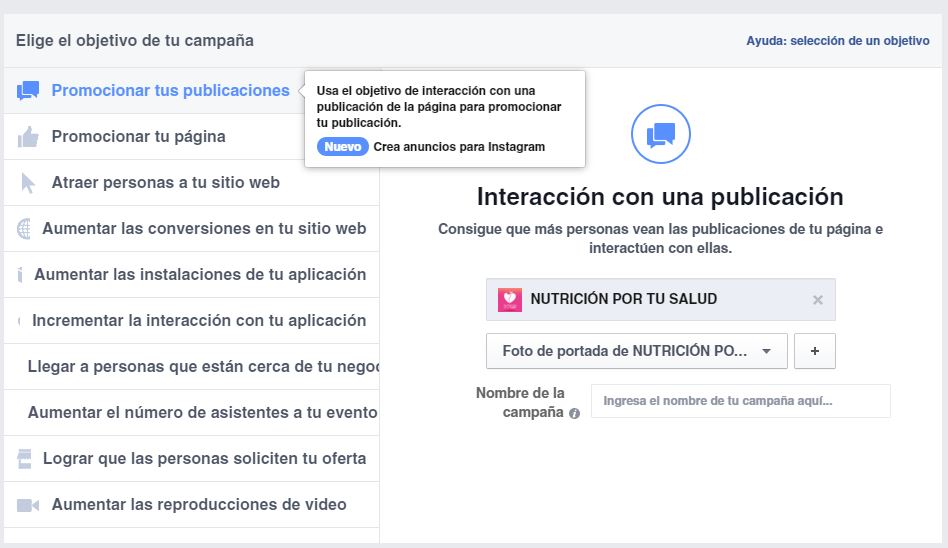The width and height of the screenshot is (948, 548).
Task: Click the thumbs-up icon beside Promocionar tu página
Action: 28,137
